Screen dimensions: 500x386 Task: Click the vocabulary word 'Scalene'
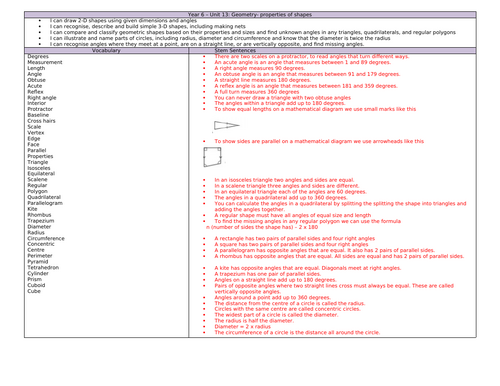pyautogui.click(x=37, y=180)
